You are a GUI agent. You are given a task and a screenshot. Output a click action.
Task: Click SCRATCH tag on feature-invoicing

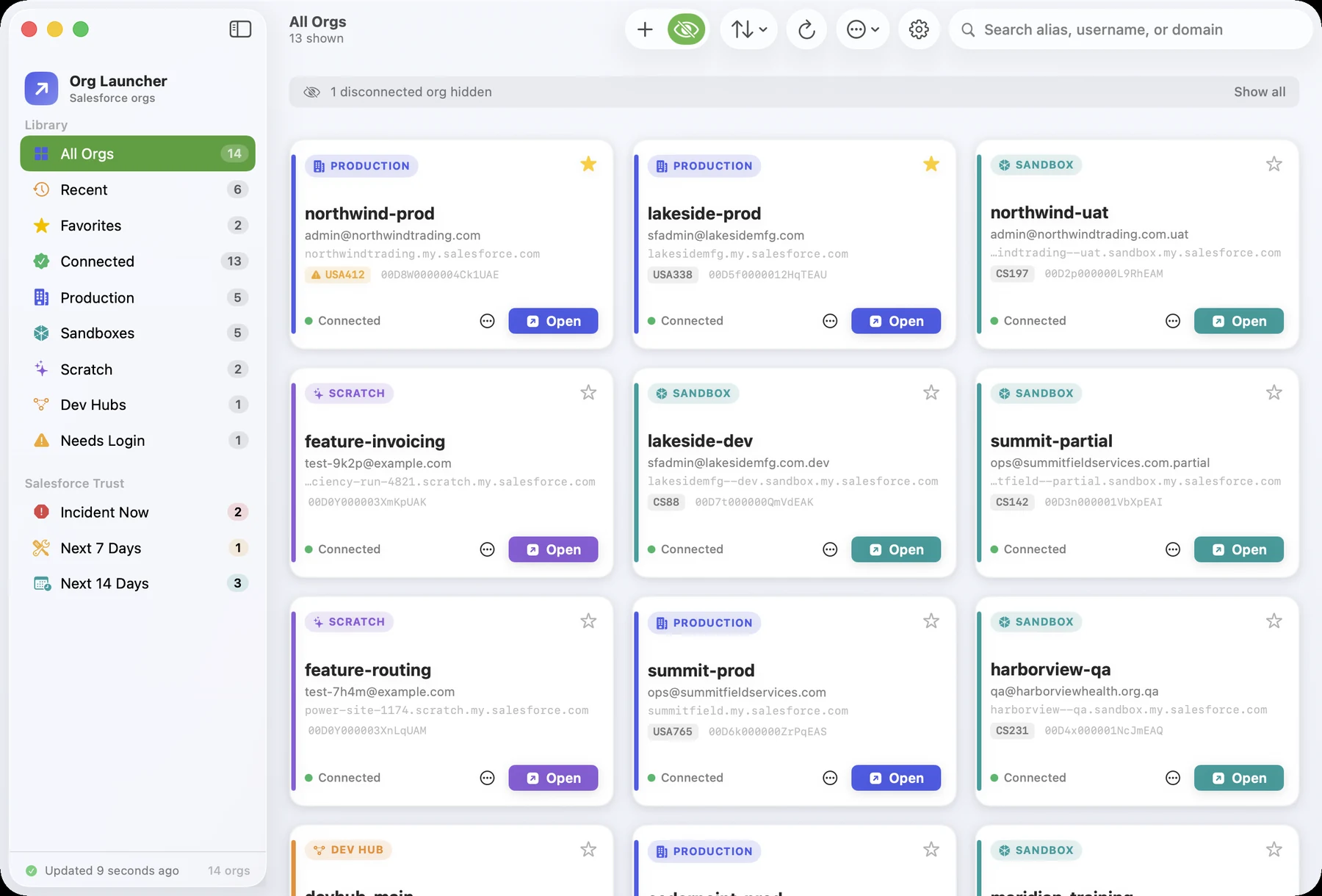tap(350, 393)
